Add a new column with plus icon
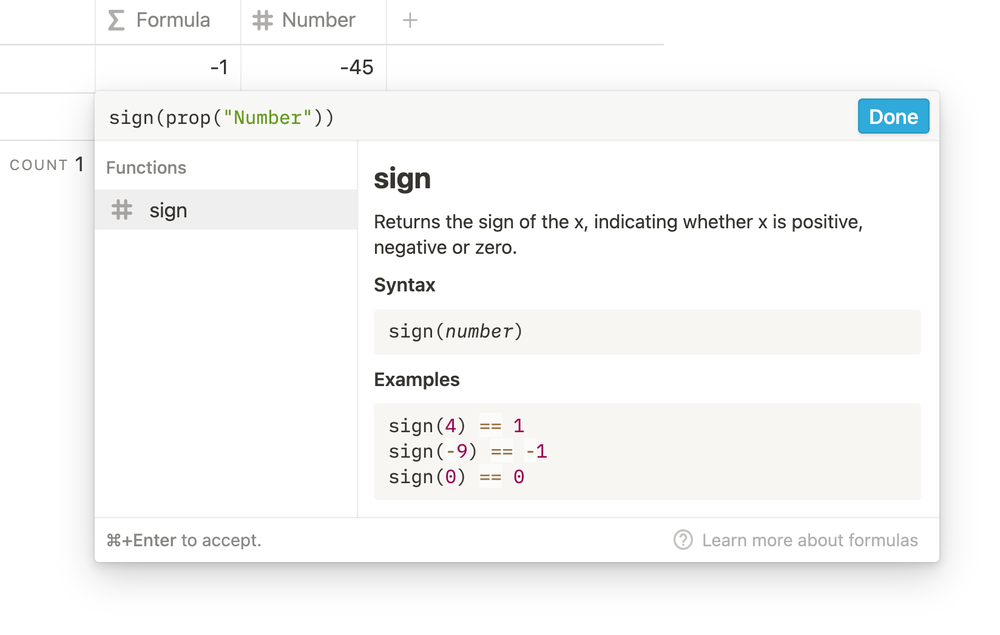The width and height of the screenshot is (1000, 635). click(410, 20)
